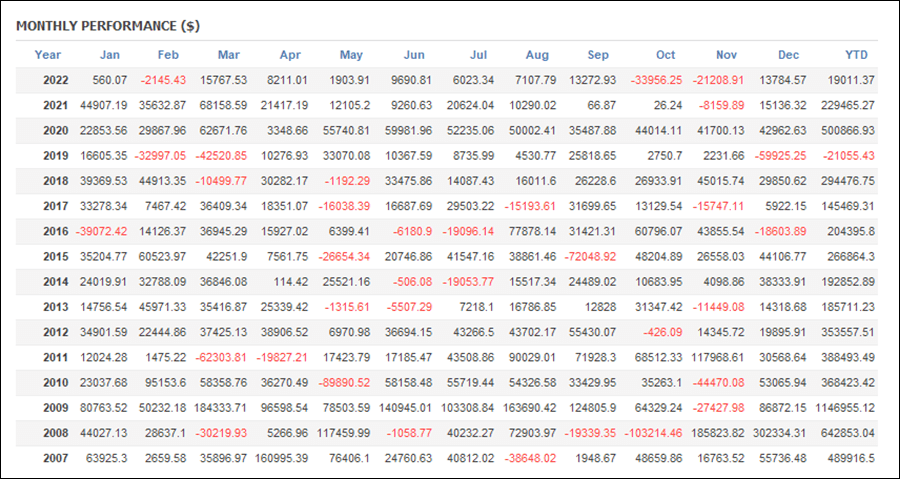Click the 2020 YTD value 500866.93
The width and height of the screenshot is (900, 479).
(849, 131)
